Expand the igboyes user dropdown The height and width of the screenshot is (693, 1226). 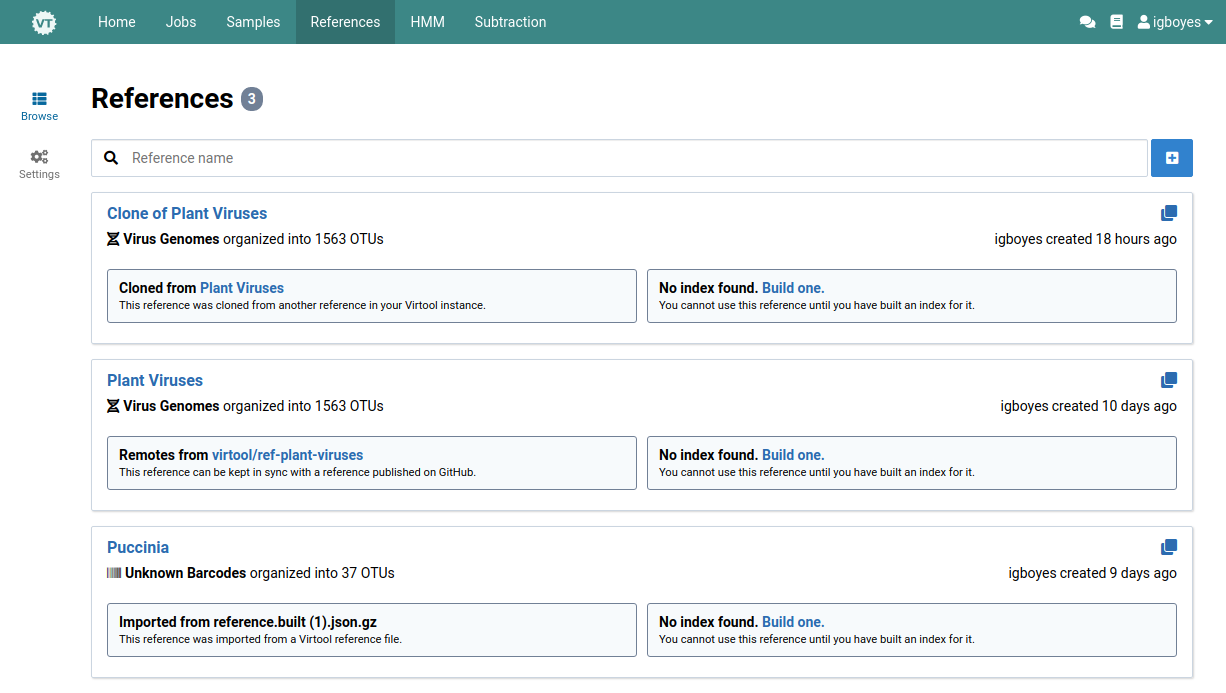pos(1175,22)
